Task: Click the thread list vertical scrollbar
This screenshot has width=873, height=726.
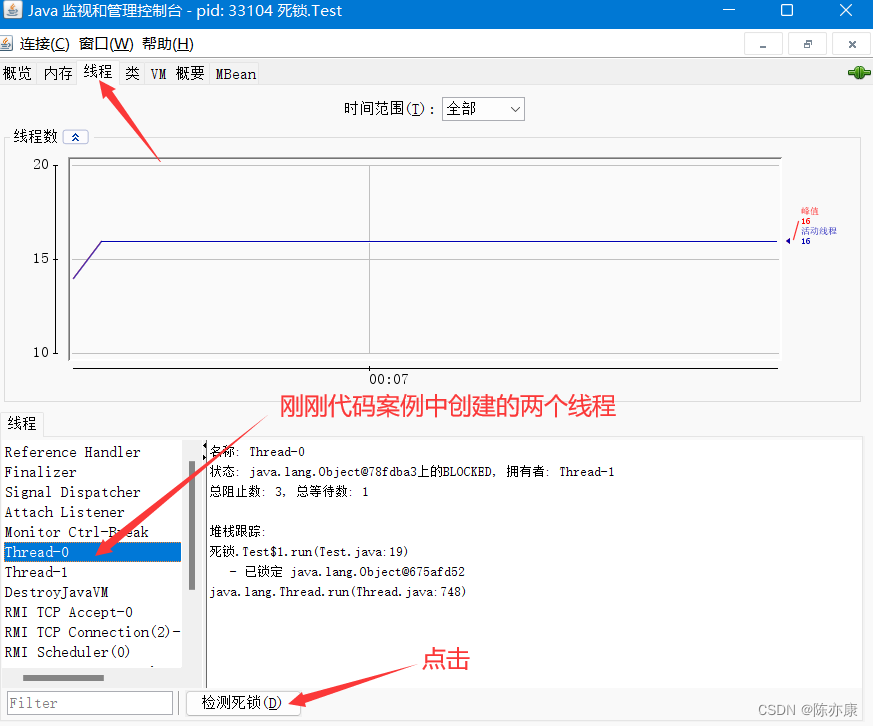Action: click(x=192, y=525)
